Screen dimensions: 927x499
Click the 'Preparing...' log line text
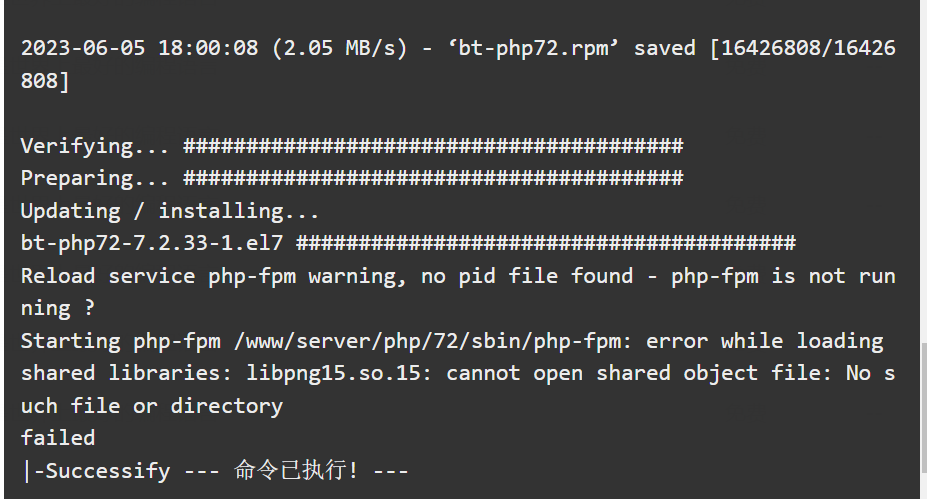point(95,179)
